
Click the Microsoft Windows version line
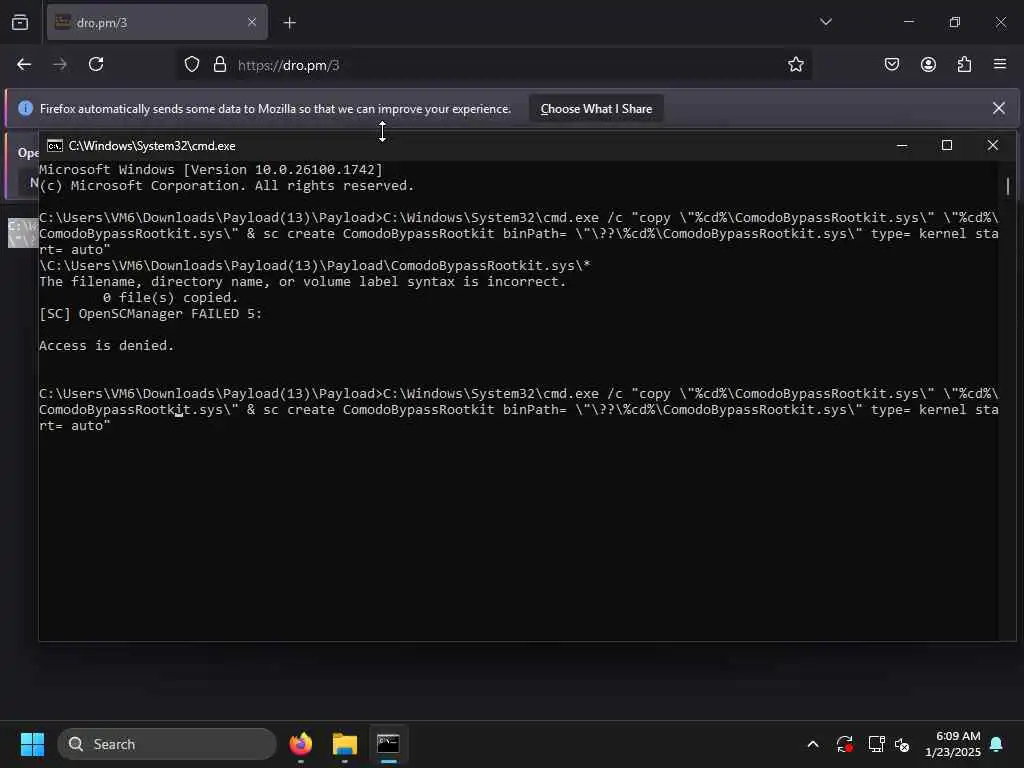pos(211,170)
